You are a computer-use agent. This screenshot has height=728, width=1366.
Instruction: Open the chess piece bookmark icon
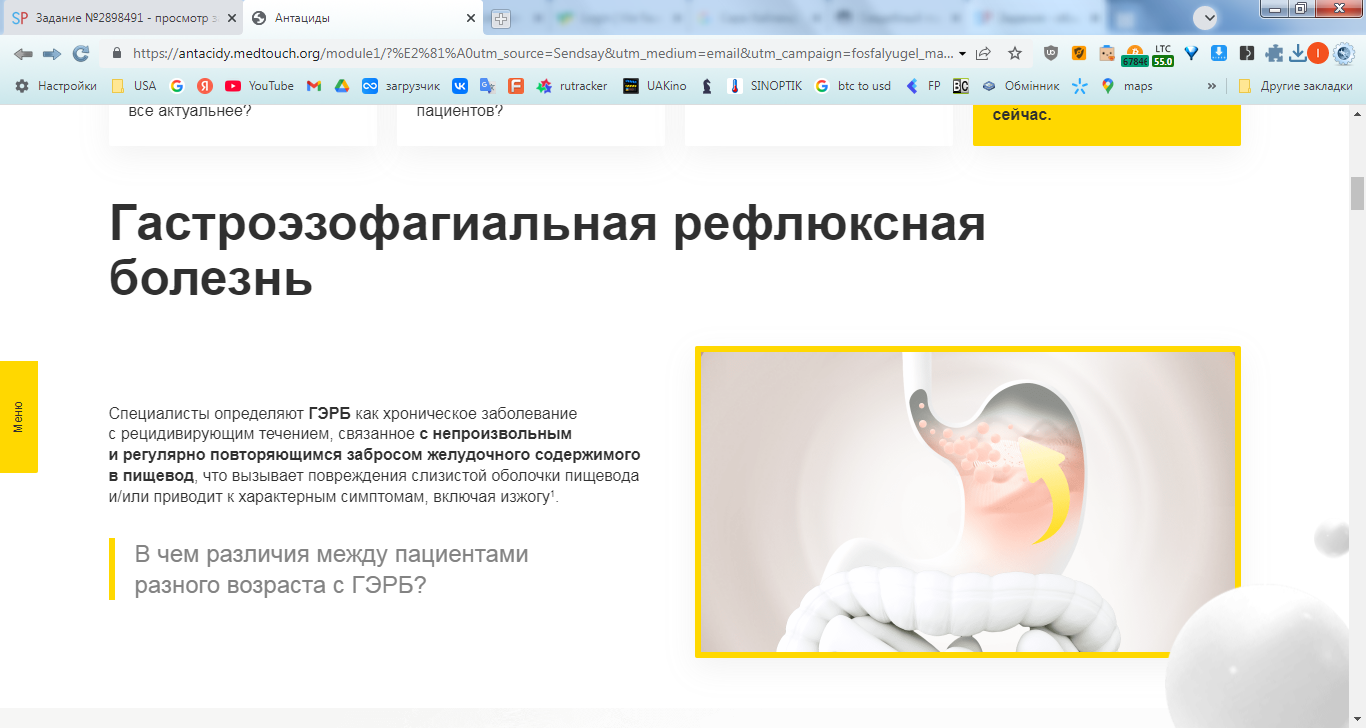[707, 86]
